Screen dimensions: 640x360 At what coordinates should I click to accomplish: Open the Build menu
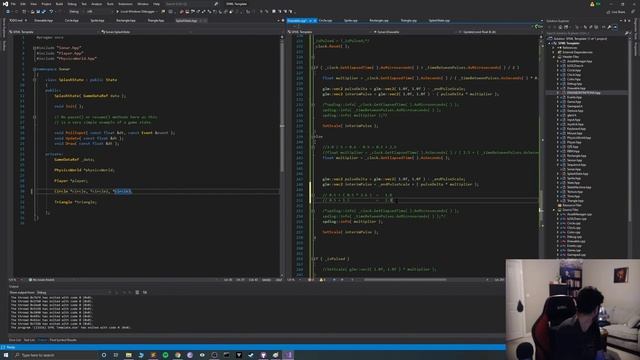60,4
